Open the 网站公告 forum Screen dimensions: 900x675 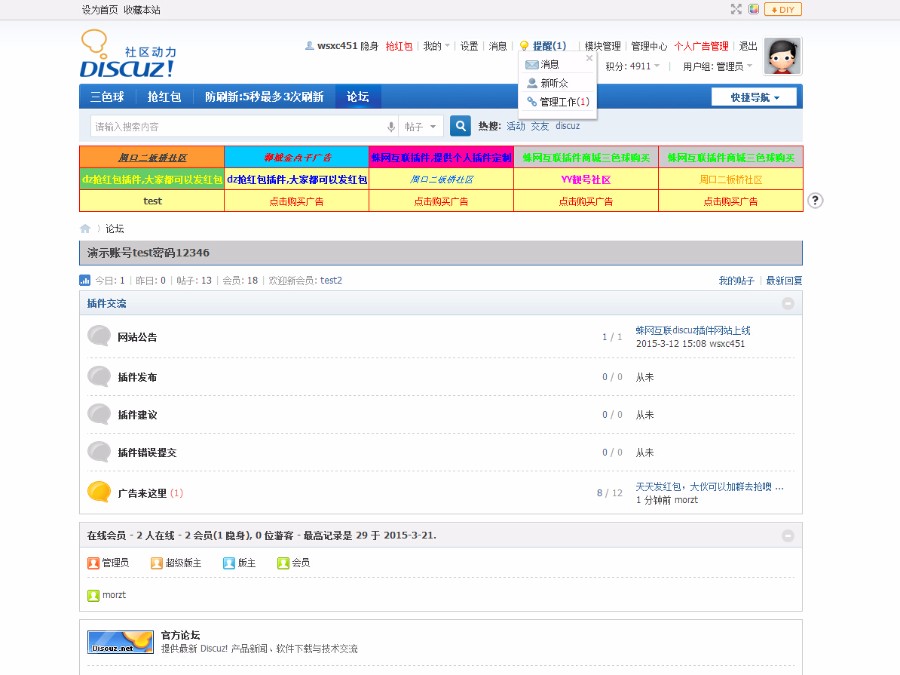[137, 337]
